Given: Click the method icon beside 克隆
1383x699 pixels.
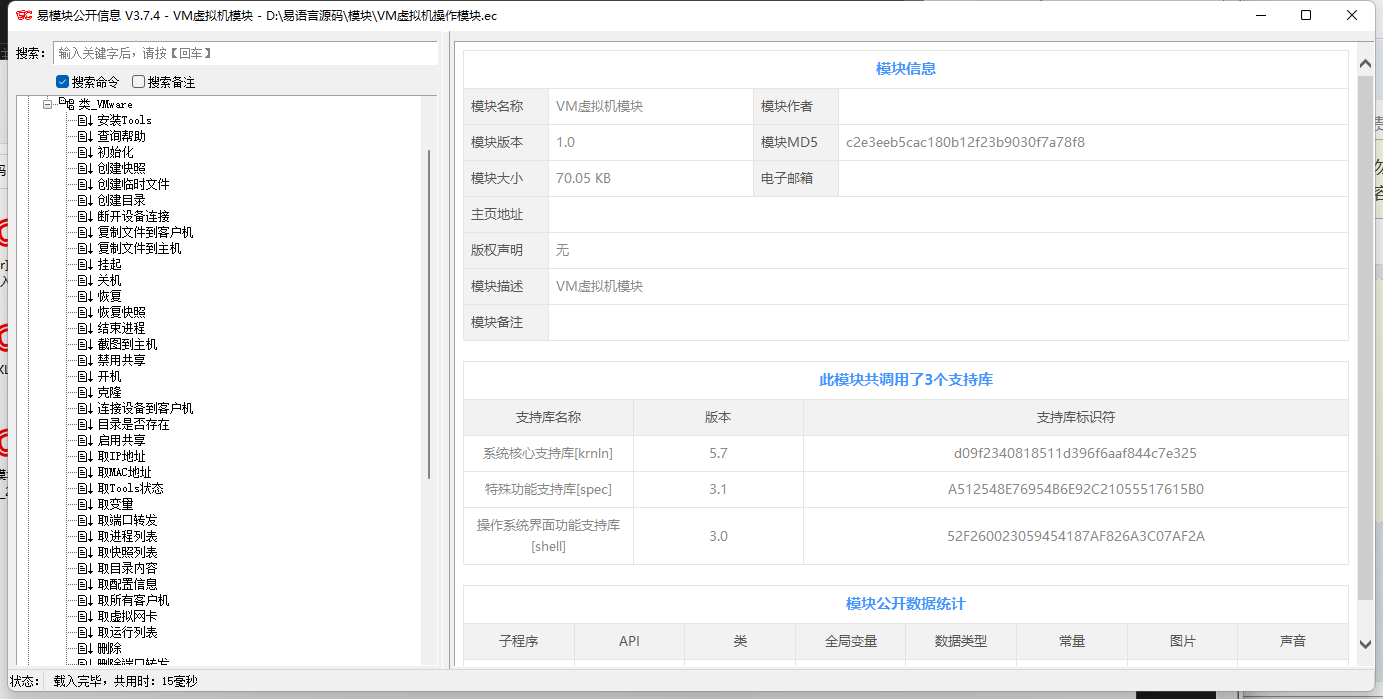Looking at the screenshot, I should [85, 392].
